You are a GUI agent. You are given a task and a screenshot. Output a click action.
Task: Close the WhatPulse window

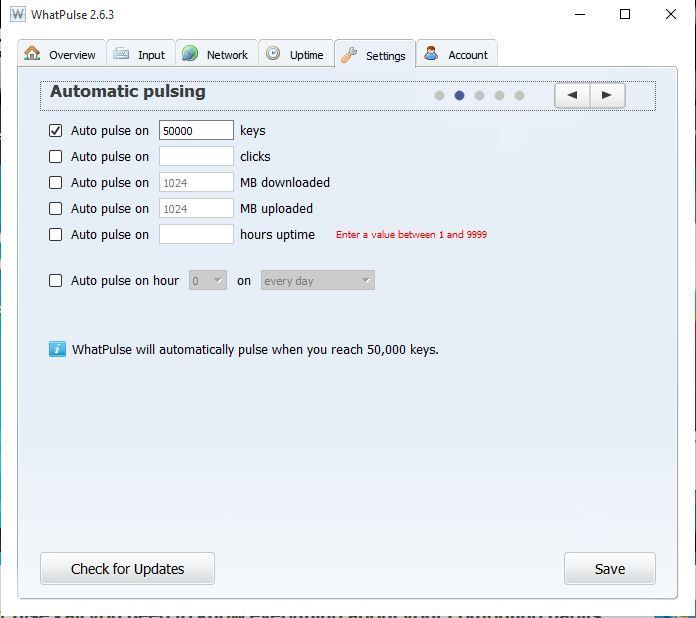click(671, 14)
